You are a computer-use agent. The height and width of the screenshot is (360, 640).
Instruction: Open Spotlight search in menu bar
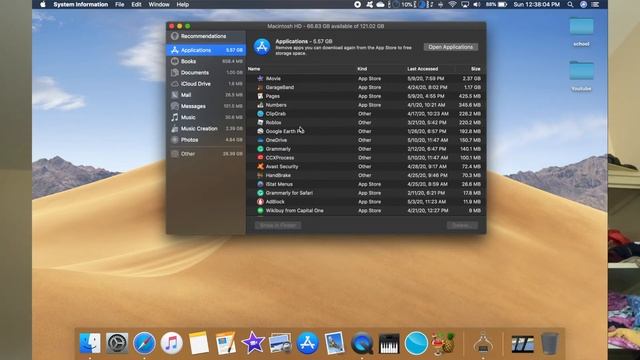pyautogui.click(x=570, y=4)
